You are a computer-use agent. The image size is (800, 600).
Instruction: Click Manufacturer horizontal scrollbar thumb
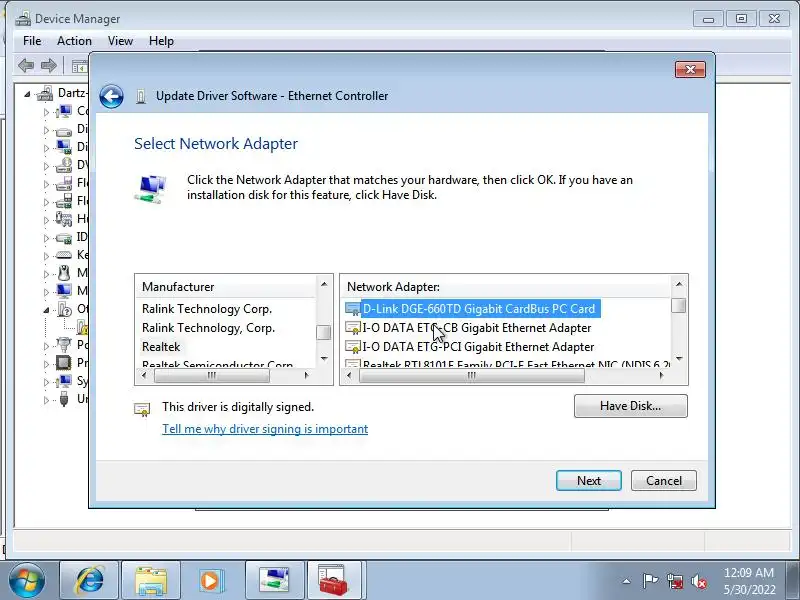[x=211, y=376]
